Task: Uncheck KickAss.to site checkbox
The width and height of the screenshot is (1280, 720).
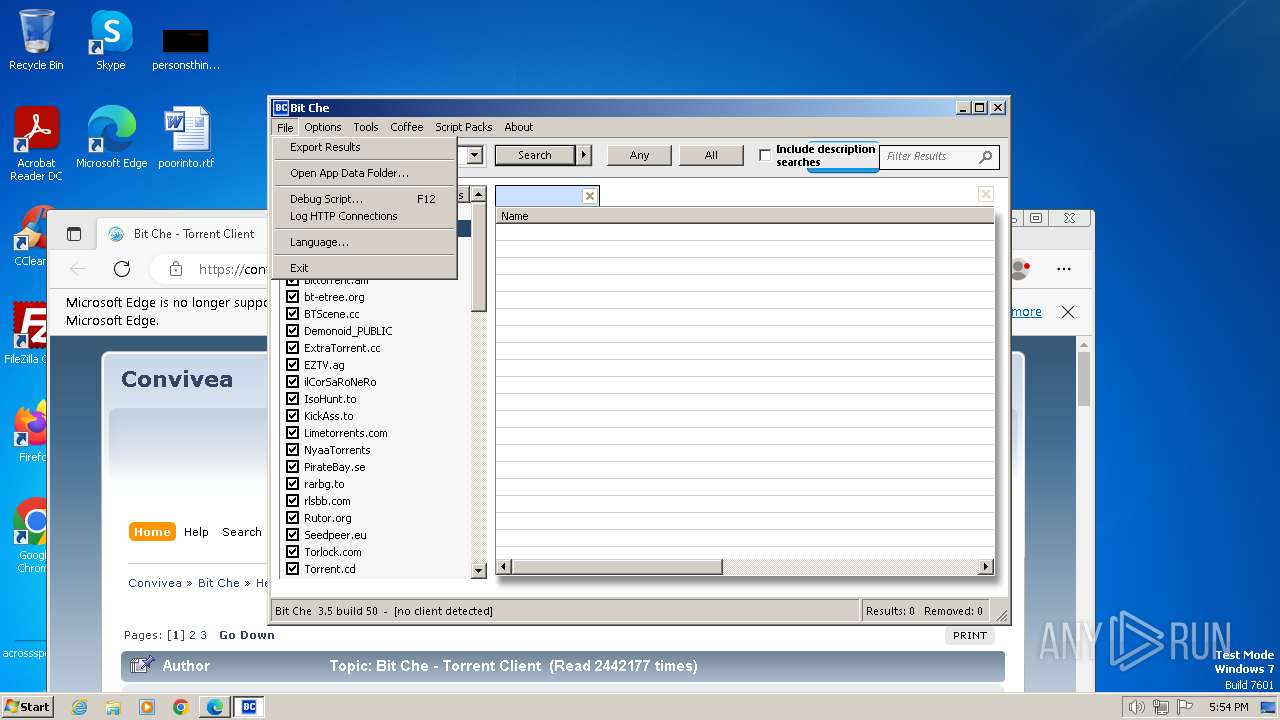Action: pos(293,416)
